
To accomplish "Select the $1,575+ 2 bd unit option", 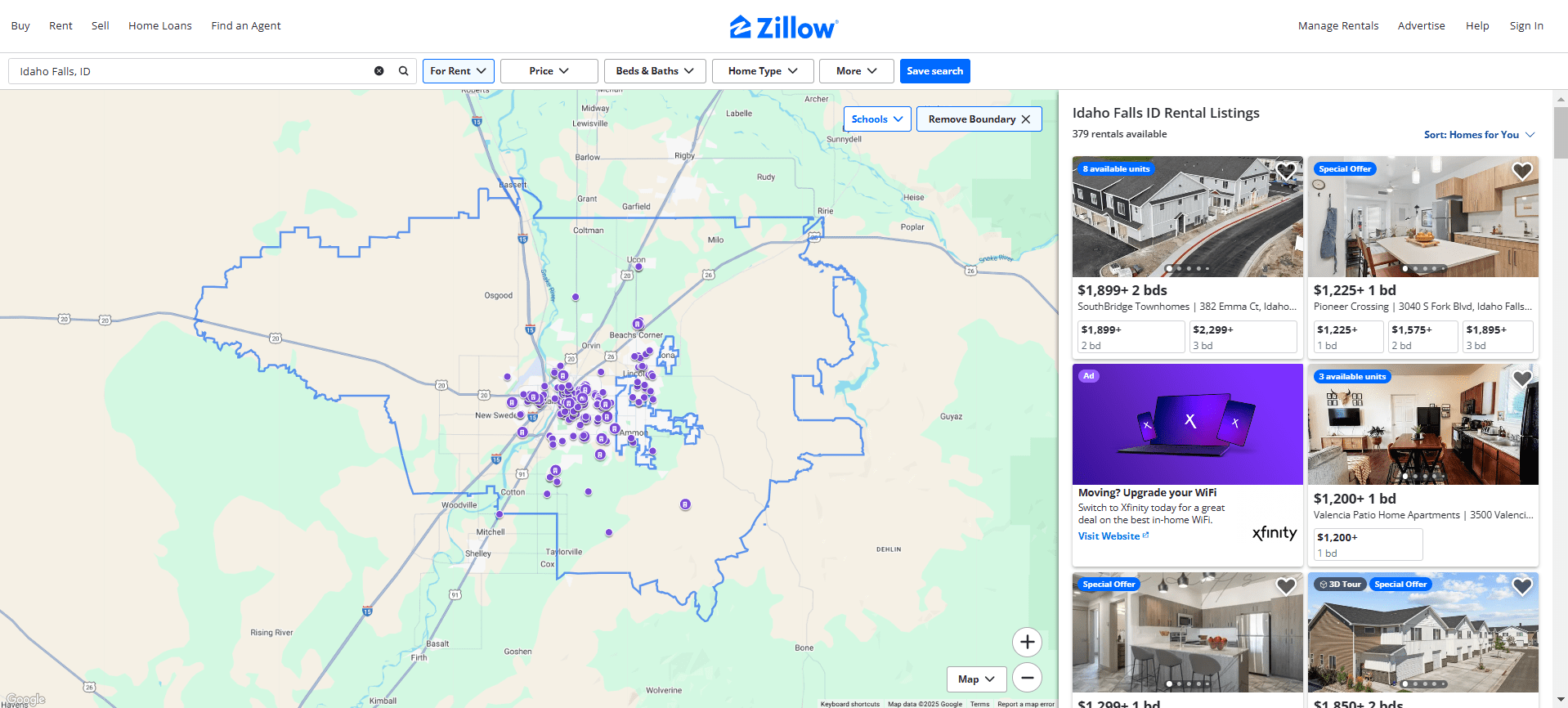I will coord(1423,337).
